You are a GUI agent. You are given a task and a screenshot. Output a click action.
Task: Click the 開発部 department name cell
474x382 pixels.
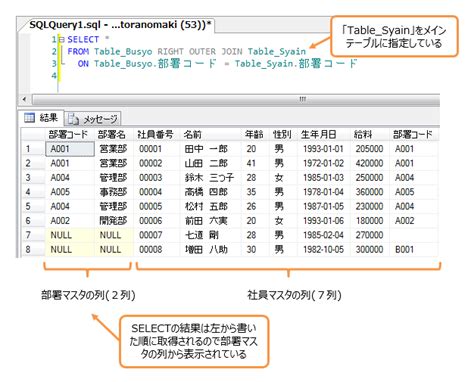[x=114, y=221]
